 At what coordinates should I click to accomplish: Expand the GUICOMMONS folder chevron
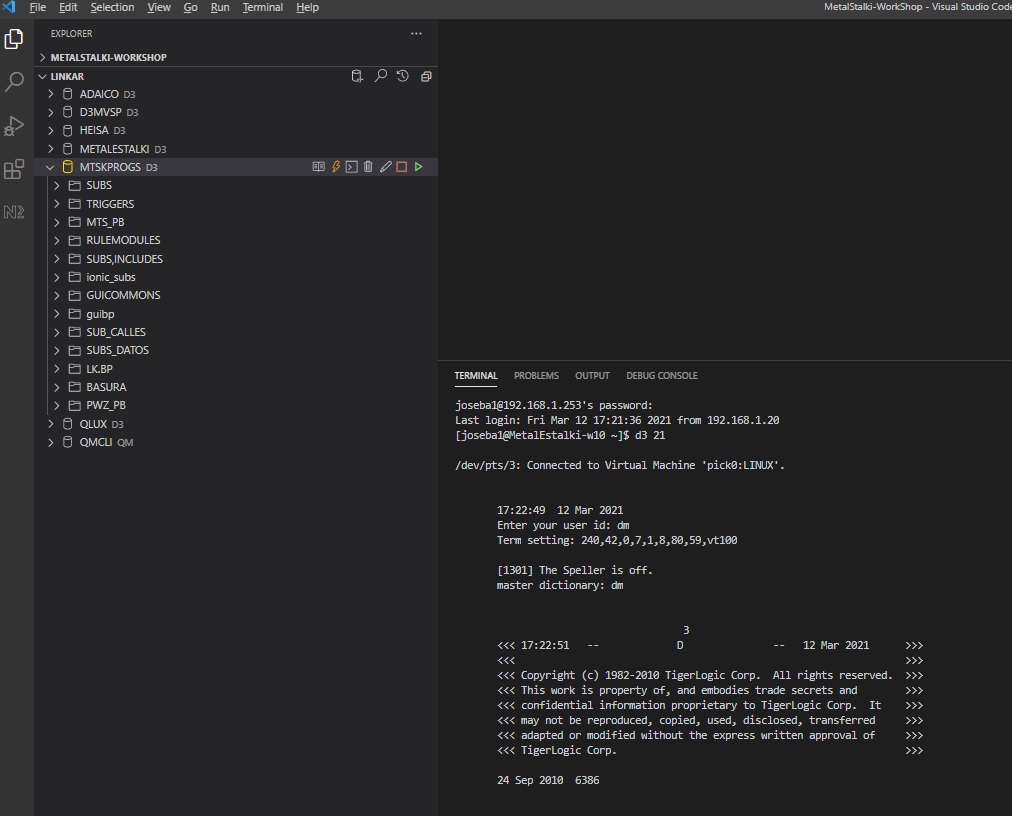[x=57, y=295]
